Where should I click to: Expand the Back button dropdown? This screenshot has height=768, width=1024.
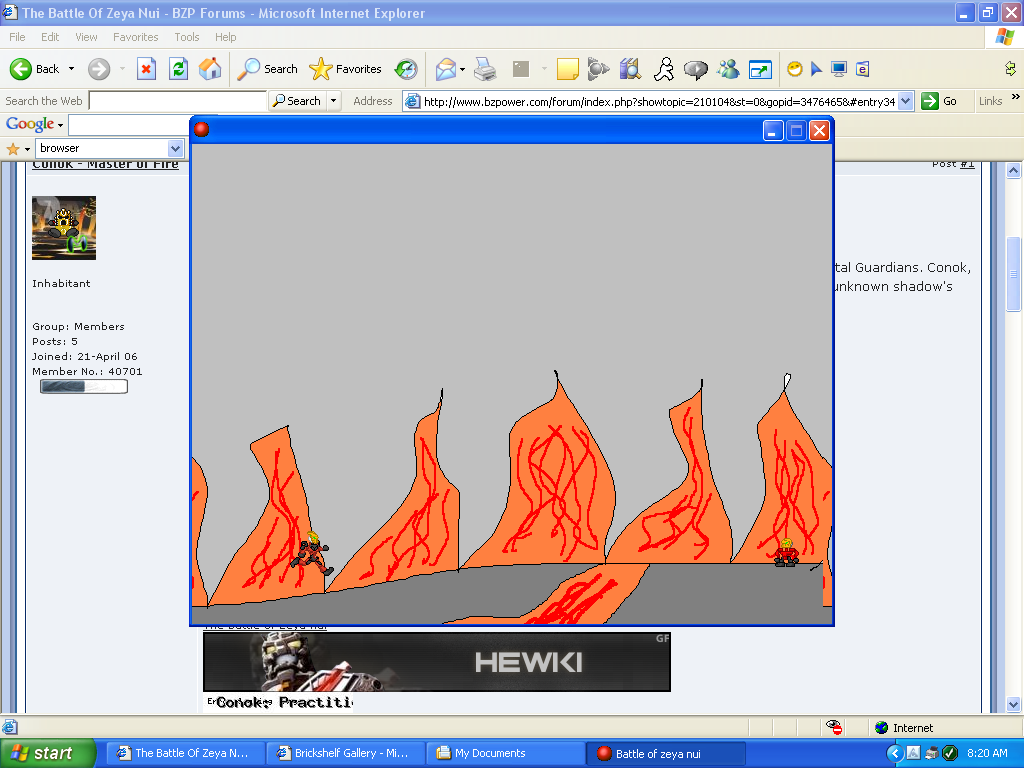pyautogui.click(x=70, y=69)
